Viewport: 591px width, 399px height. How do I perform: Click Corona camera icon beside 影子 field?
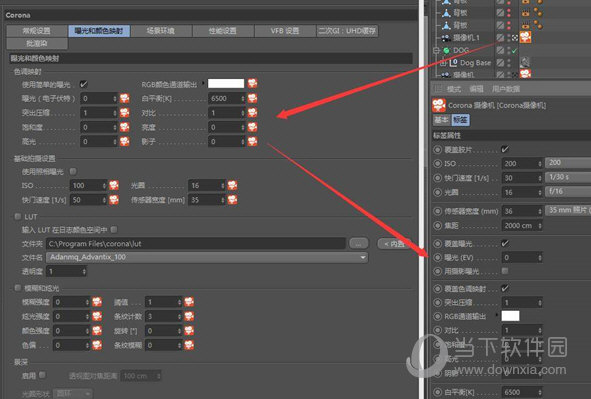point(253,141)
